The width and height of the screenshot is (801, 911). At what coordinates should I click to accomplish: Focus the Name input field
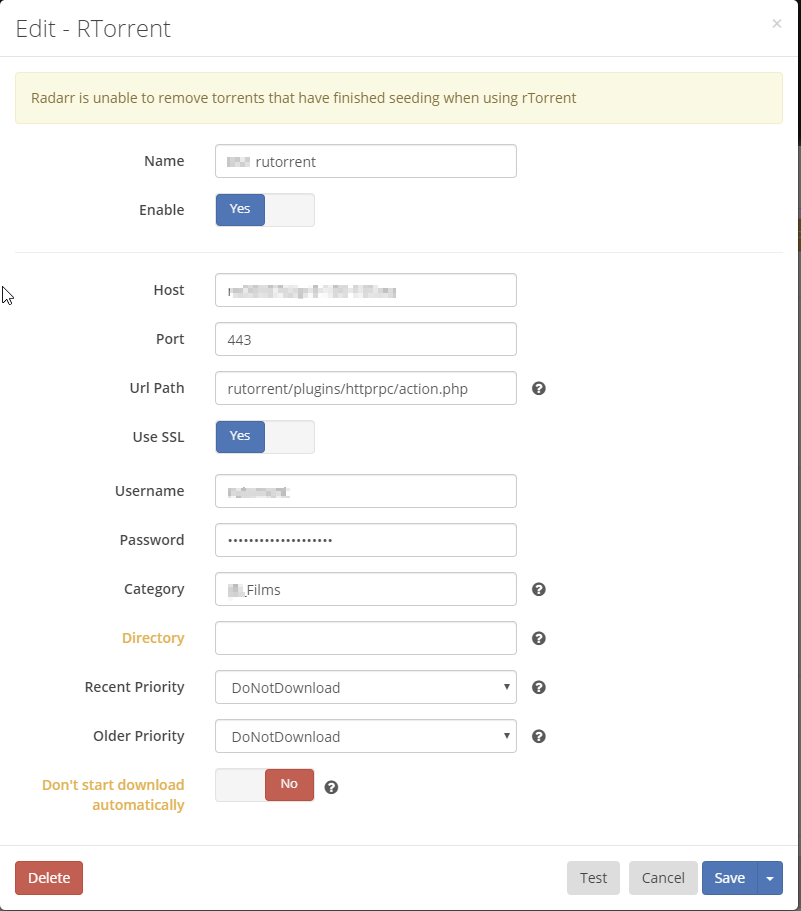point(365,161)
